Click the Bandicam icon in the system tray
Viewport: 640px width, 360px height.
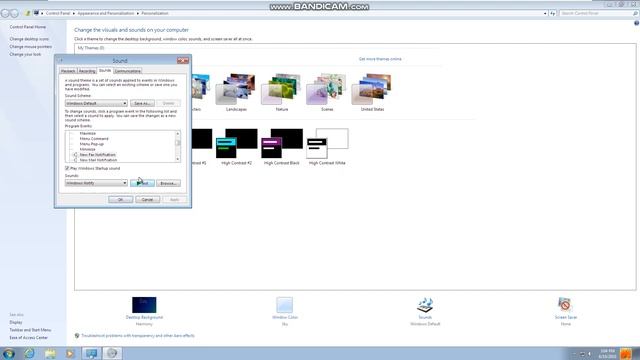click(626, 353)
